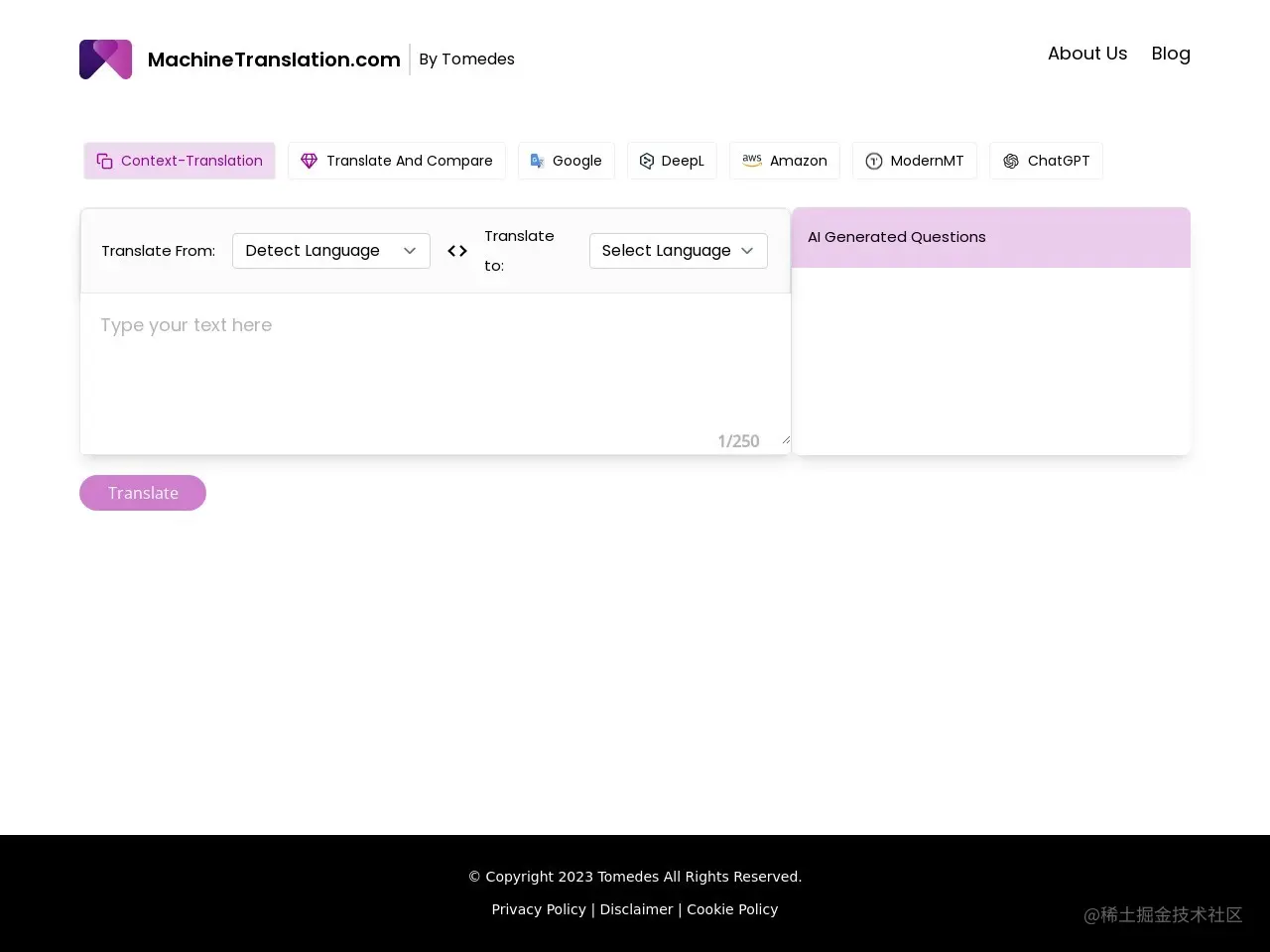This screenshot has width=1270, height=952.
Task: Open the About Us page
Action: pyautogui.click(x=1087, y=54)
